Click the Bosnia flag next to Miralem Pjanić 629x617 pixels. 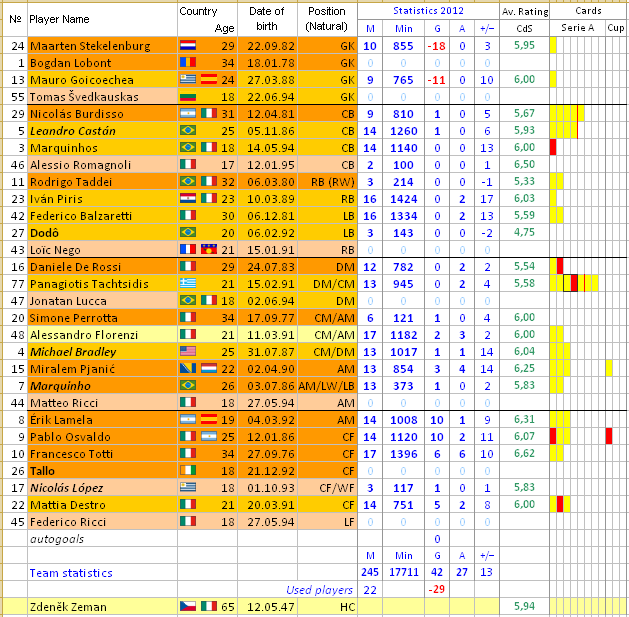[x=188, y=368]
